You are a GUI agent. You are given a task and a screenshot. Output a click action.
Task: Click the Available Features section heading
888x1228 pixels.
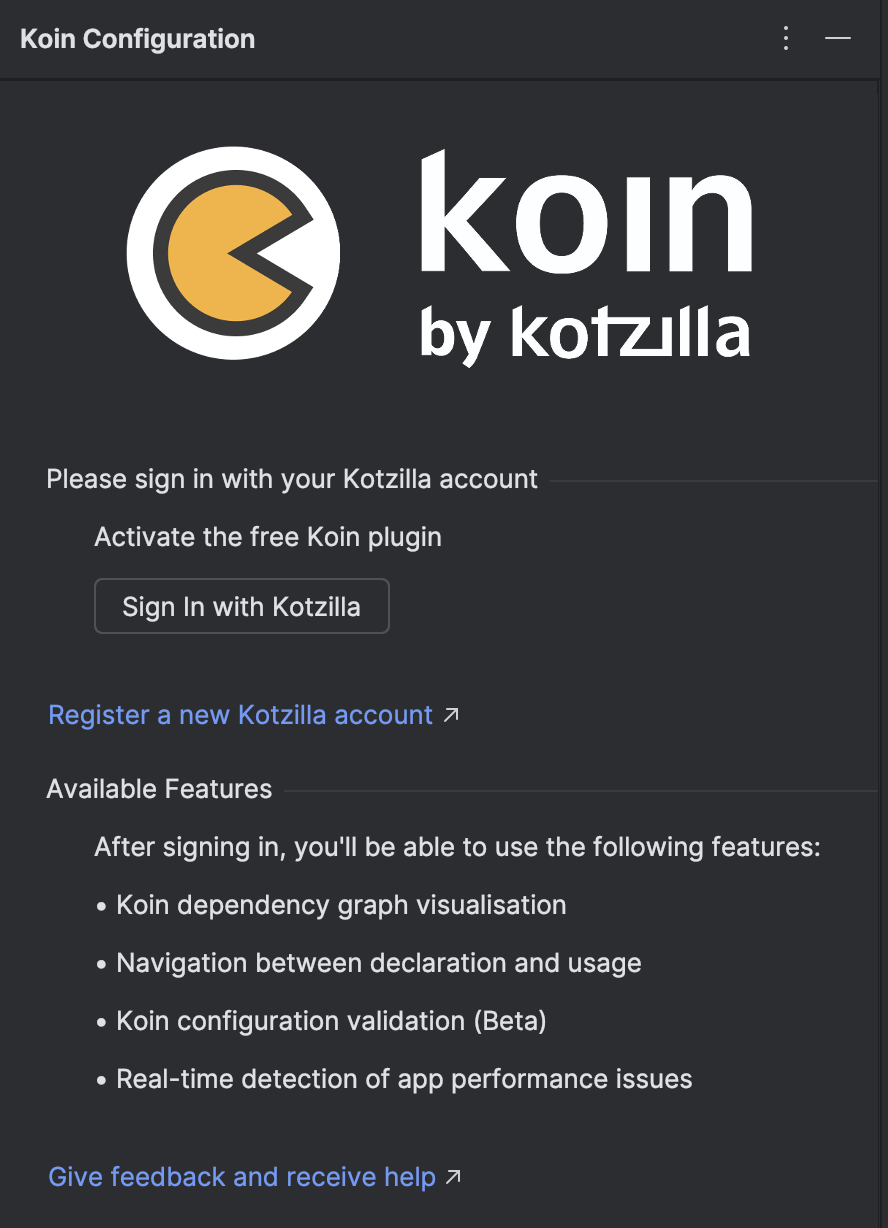click(x=159, y=789)
